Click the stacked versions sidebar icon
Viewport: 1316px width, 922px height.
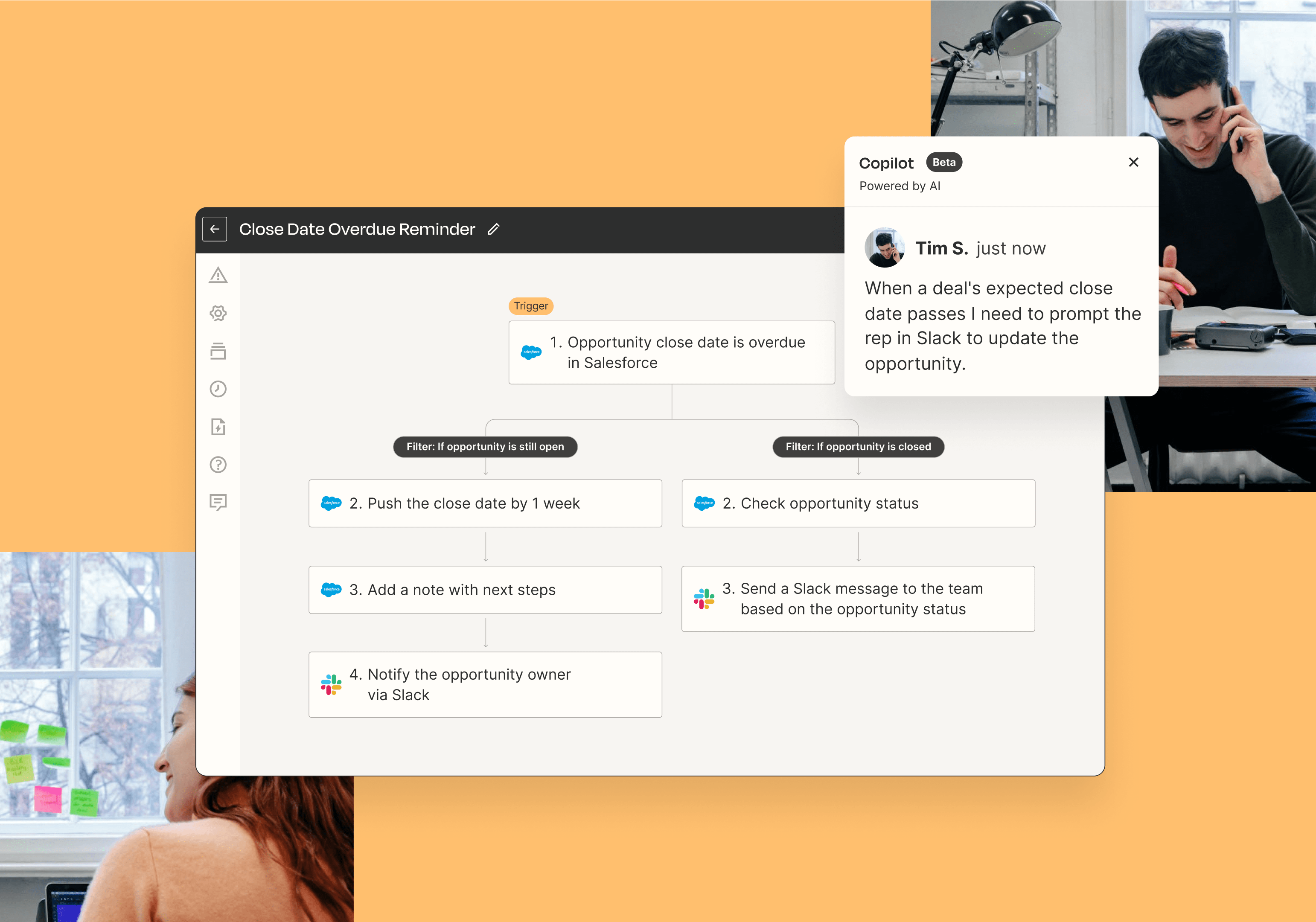tap(218, 351)
